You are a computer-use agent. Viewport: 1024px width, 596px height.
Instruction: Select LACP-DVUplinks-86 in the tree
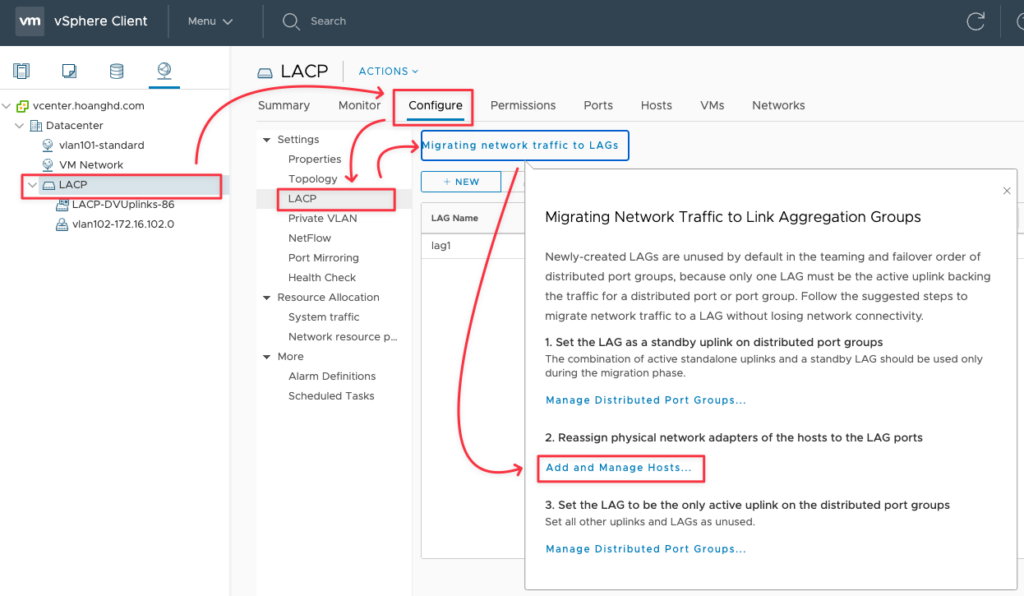coord(123,204)
